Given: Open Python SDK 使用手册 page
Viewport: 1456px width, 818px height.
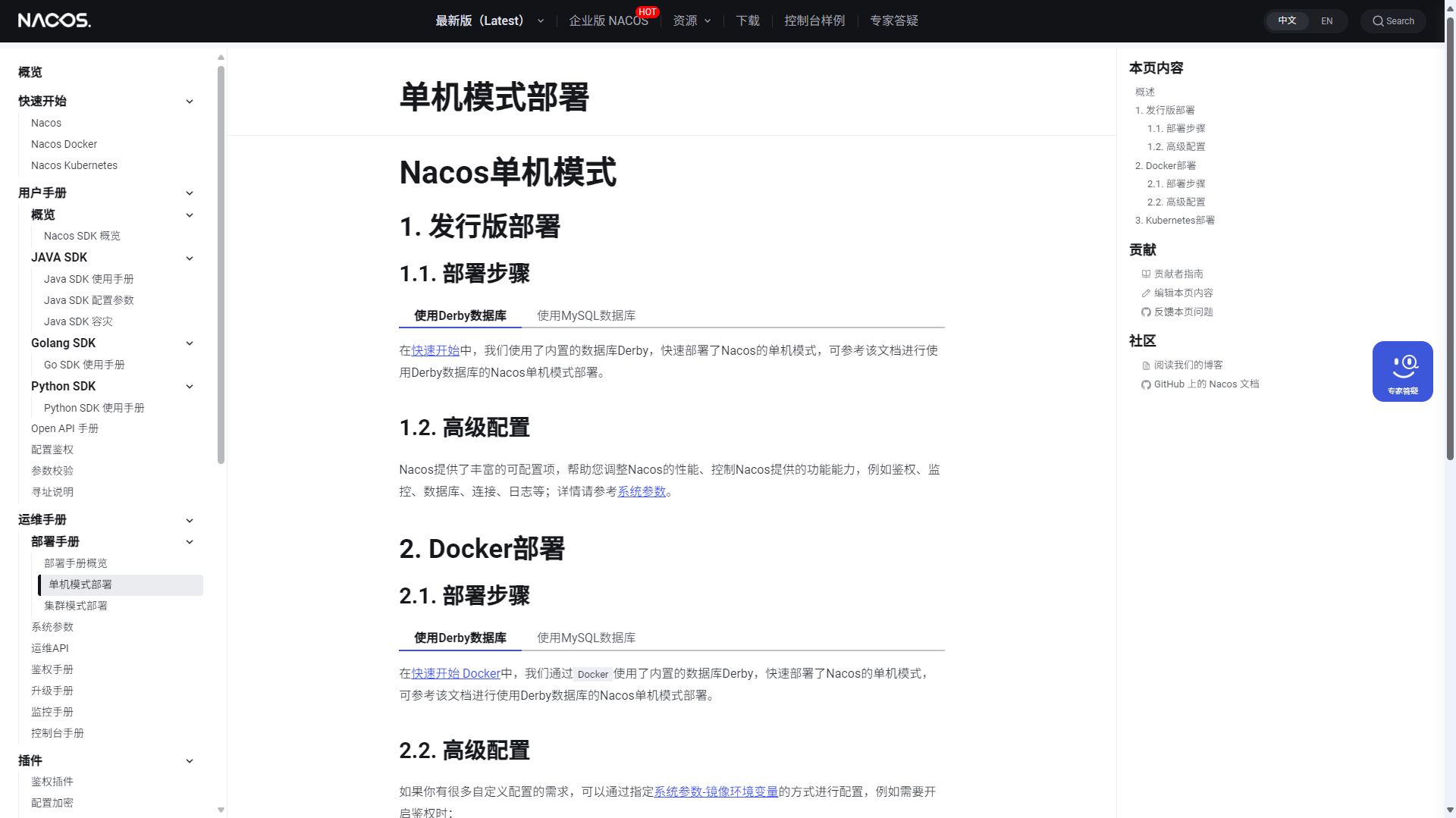Looking at the screenshot, I should coord(94,408).
